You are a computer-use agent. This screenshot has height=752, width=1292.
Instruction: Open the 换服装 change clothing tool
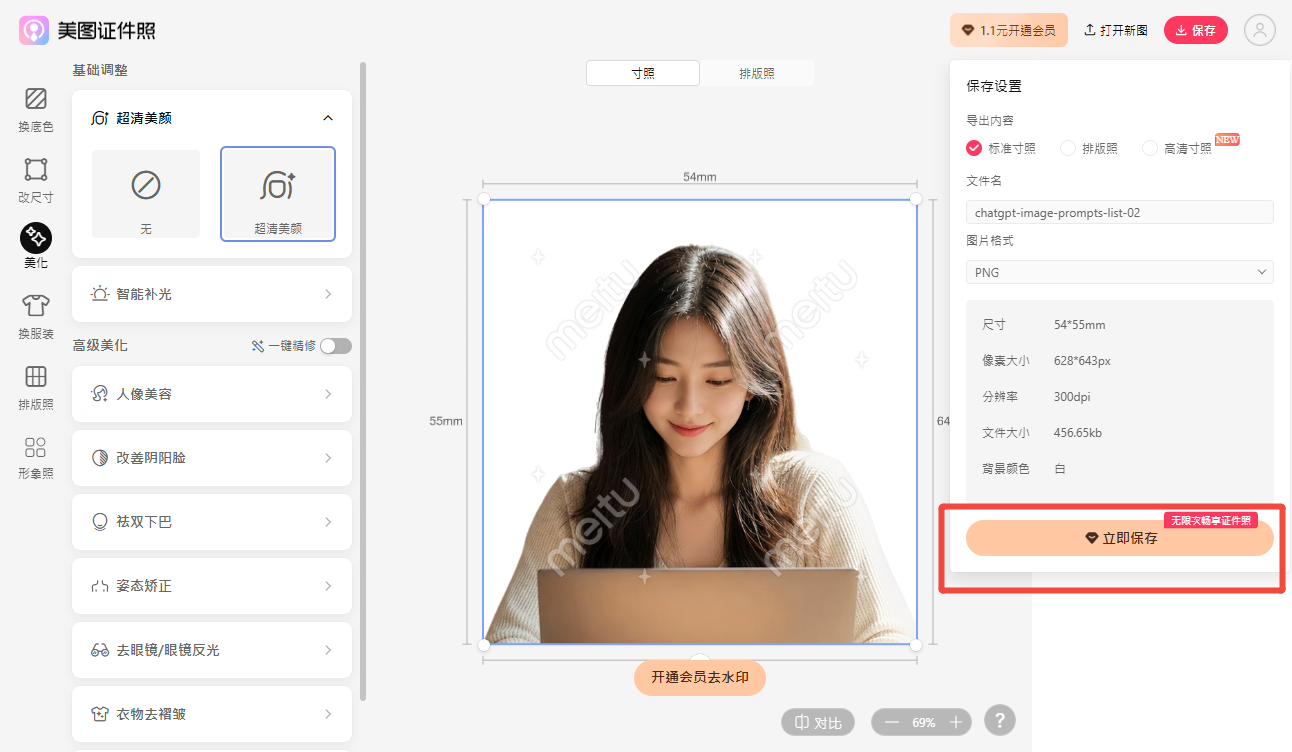point(35,317)
